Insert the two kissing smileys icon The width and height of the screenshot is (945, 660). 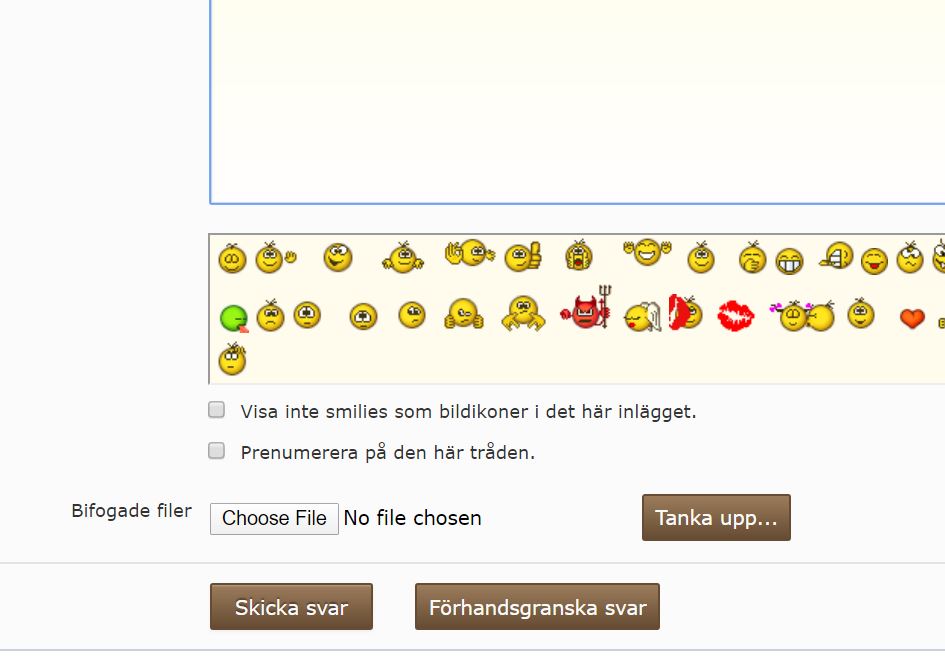point(802,315)
